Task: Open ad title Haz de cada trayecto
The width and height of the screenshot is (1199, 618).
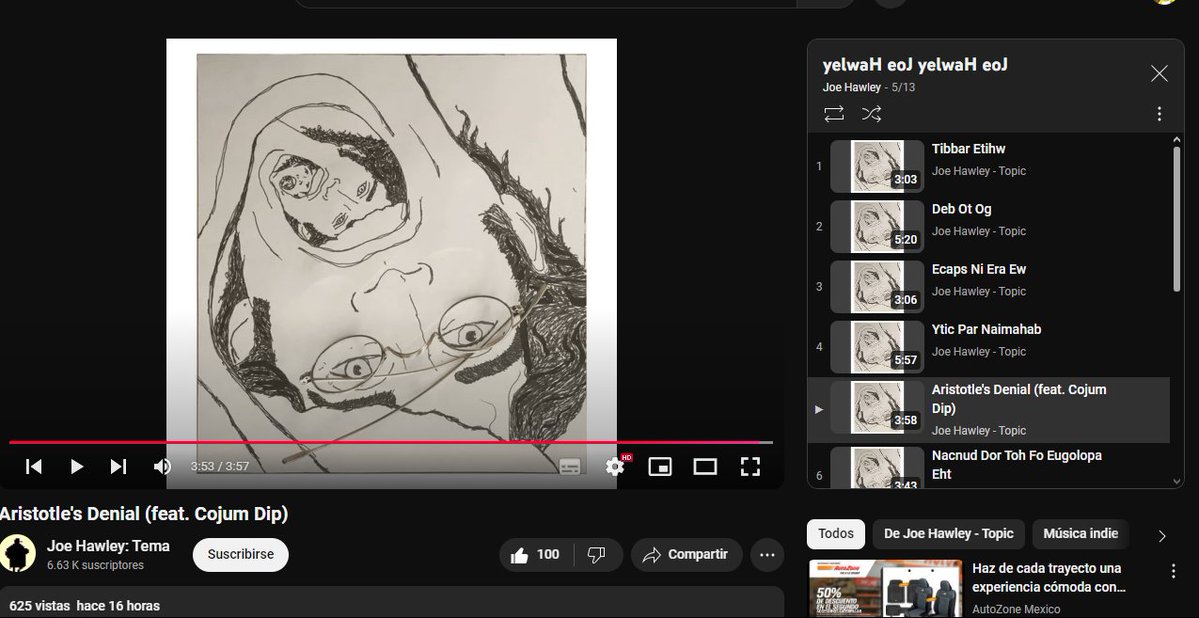Action: [x=1048, y=577]
